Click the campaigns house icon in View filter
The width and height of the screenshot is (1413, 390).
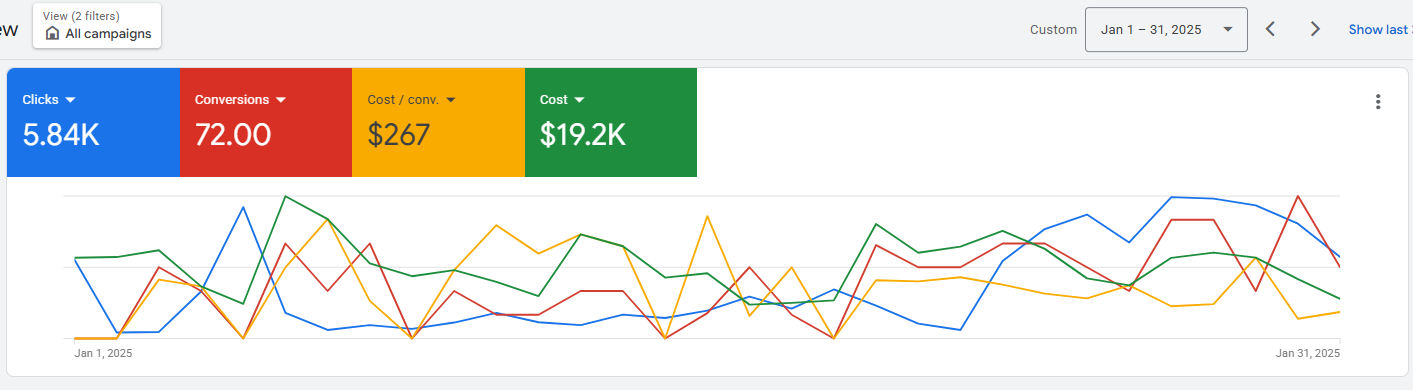coord(52,33)
